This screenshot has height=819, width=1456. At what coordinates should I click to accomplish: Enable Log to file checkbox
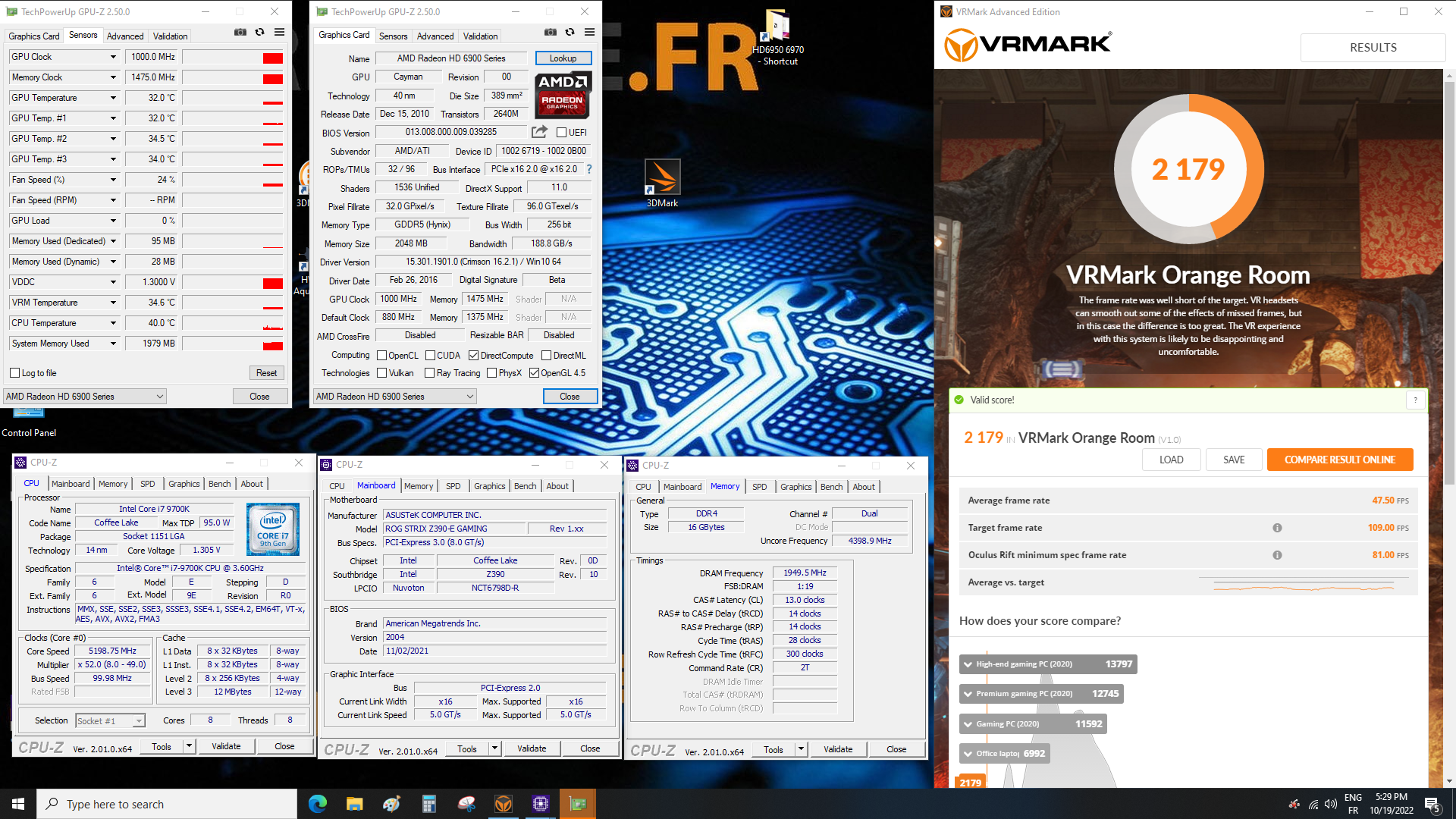(14, 373)
